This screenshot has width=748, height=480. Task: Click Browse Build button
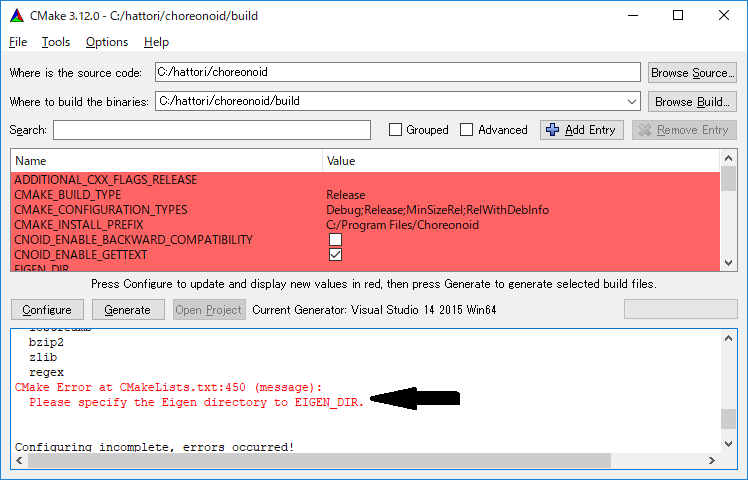pyautogui.click(x=692, y=101)
